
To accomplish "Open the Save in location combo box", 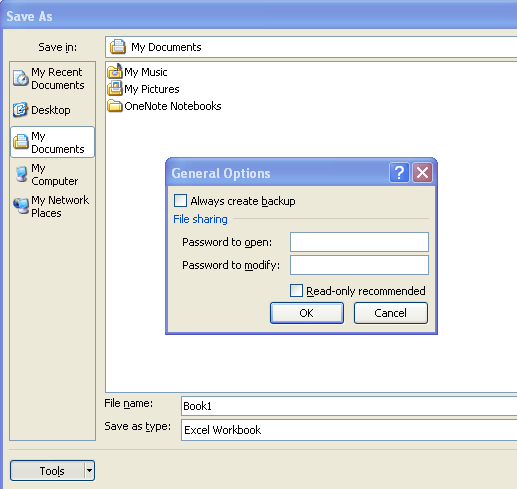I will [x=311, y=47].
